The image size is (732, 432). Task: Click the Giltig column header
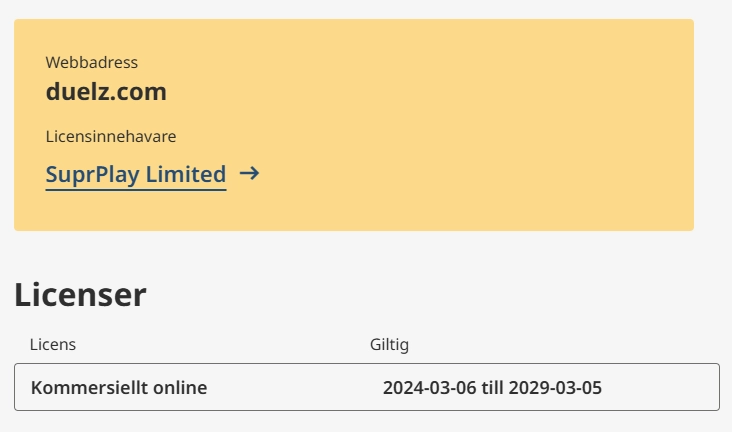tap(389, 345)
